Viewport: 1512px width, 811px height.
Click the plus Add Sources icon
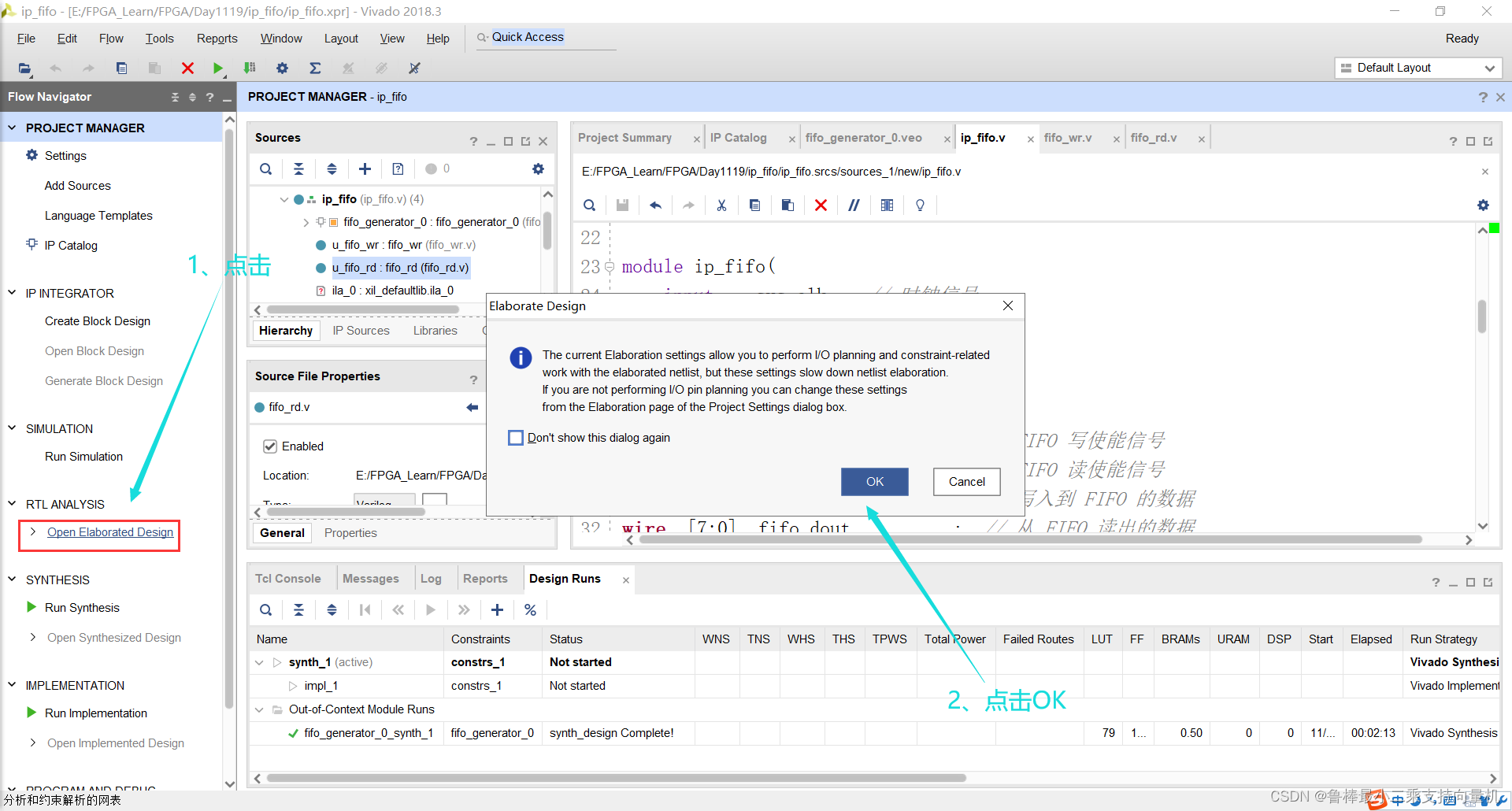point(365,168)
